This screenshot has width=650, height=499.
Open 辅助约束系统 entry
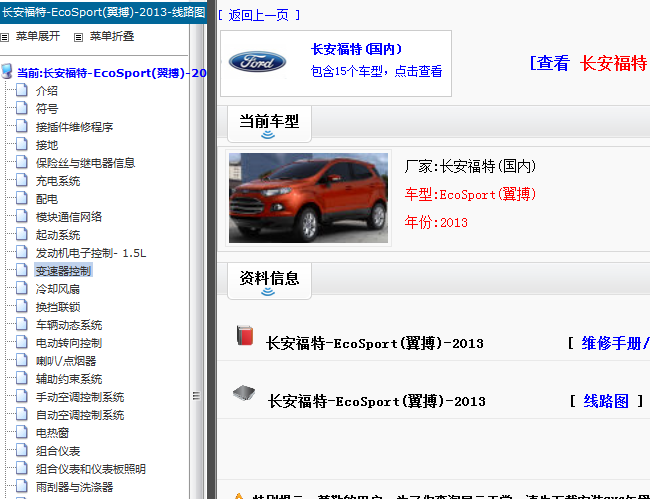coord(69,379)
